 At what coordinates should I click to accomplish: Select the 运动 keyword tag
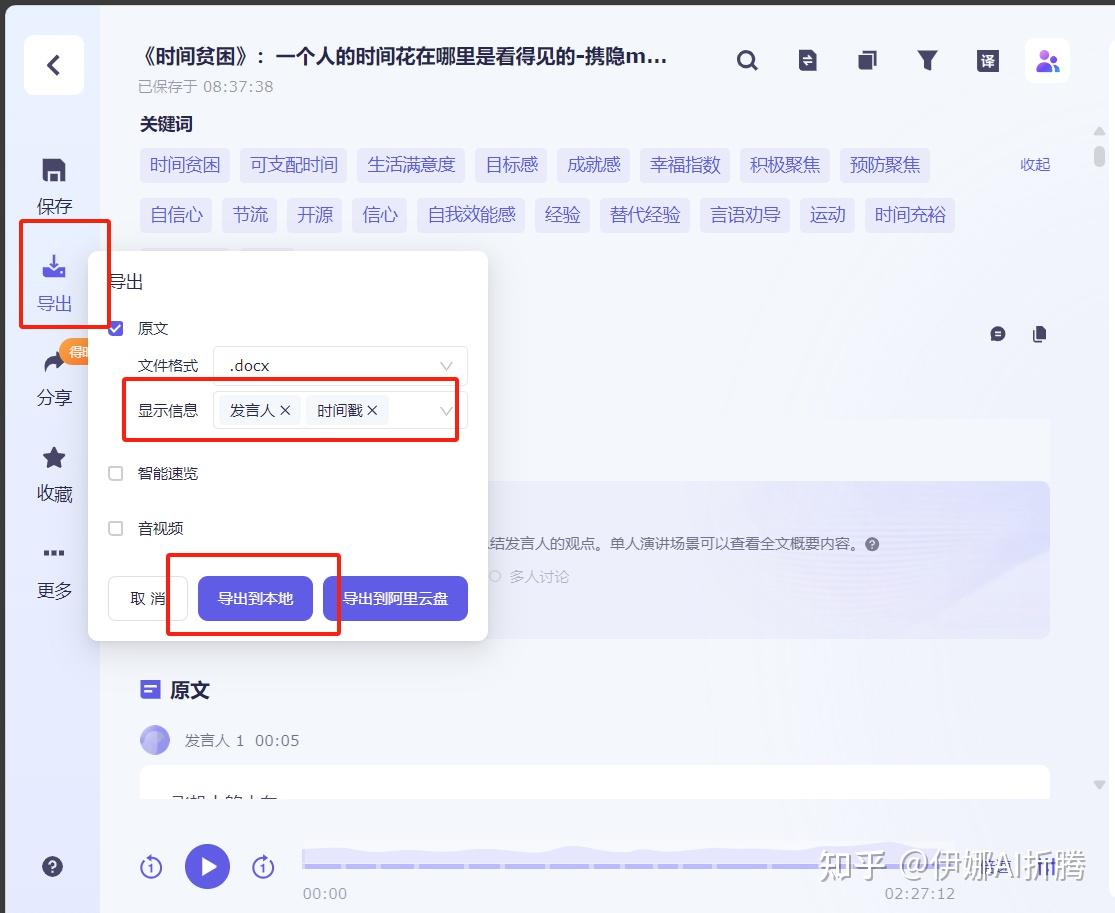(828, 215)
